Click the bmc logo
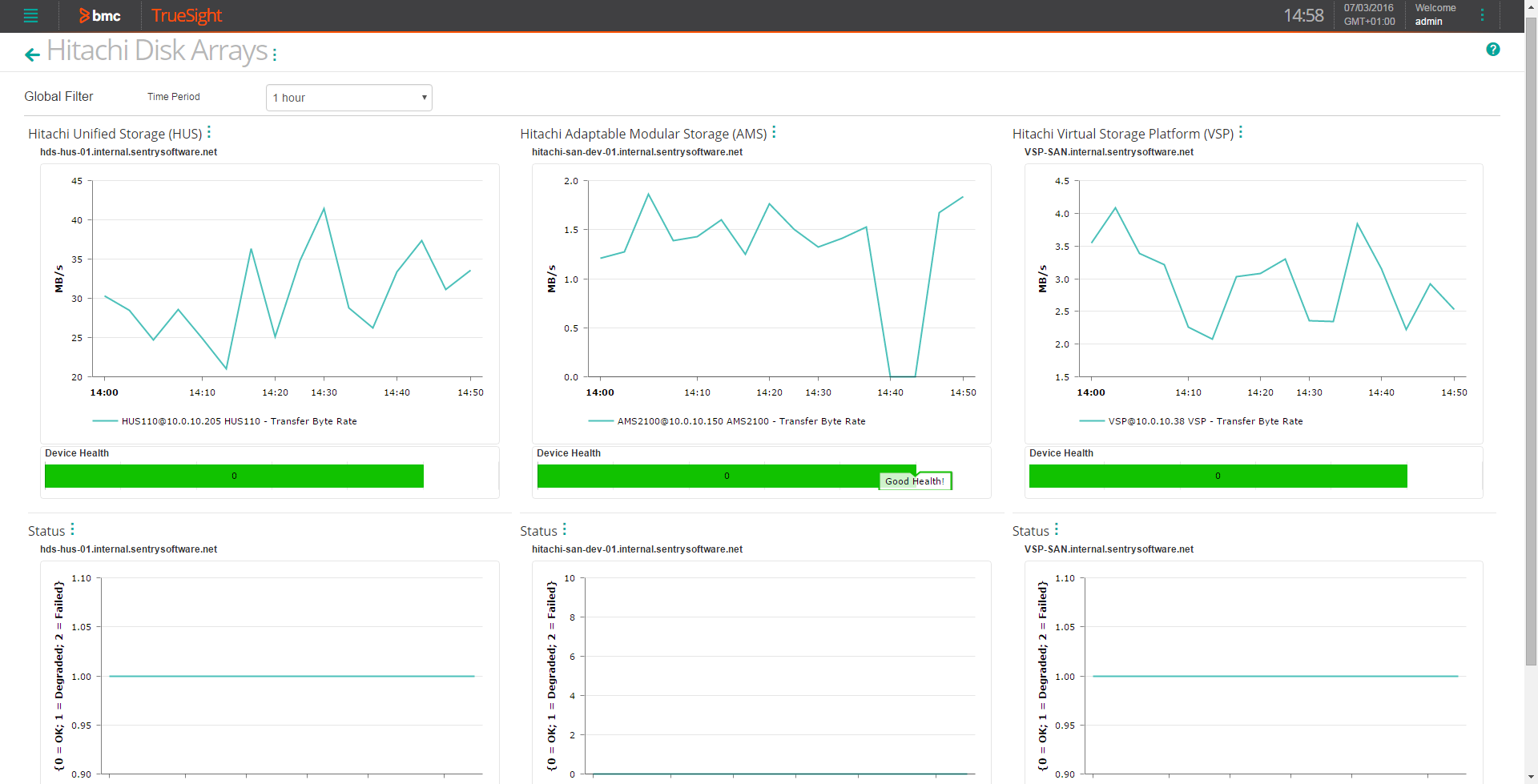Image resolution: width=1538 pixels, height=784 pixels. [100, 15]
